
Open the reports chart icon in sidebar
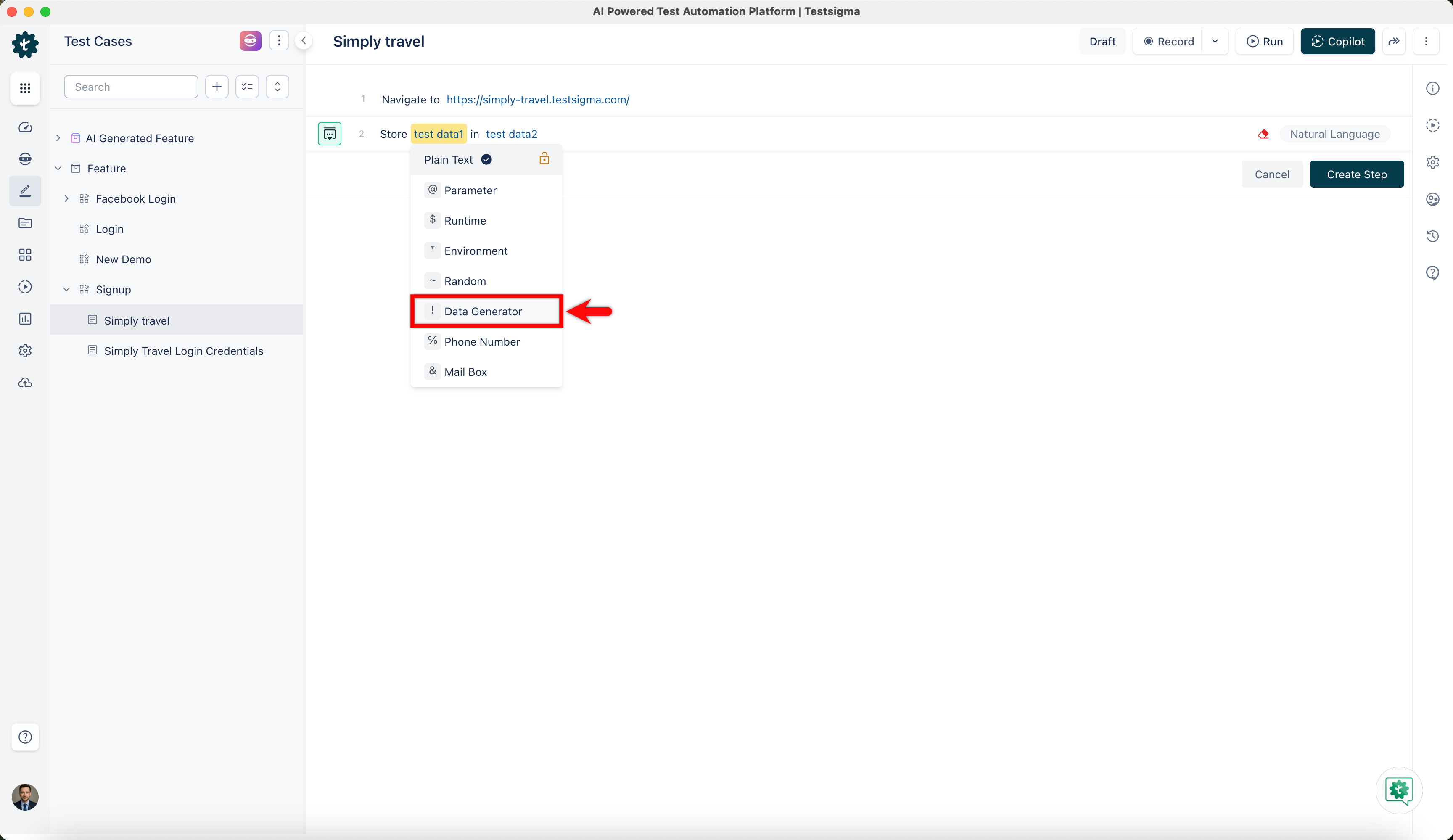[25, 319]
